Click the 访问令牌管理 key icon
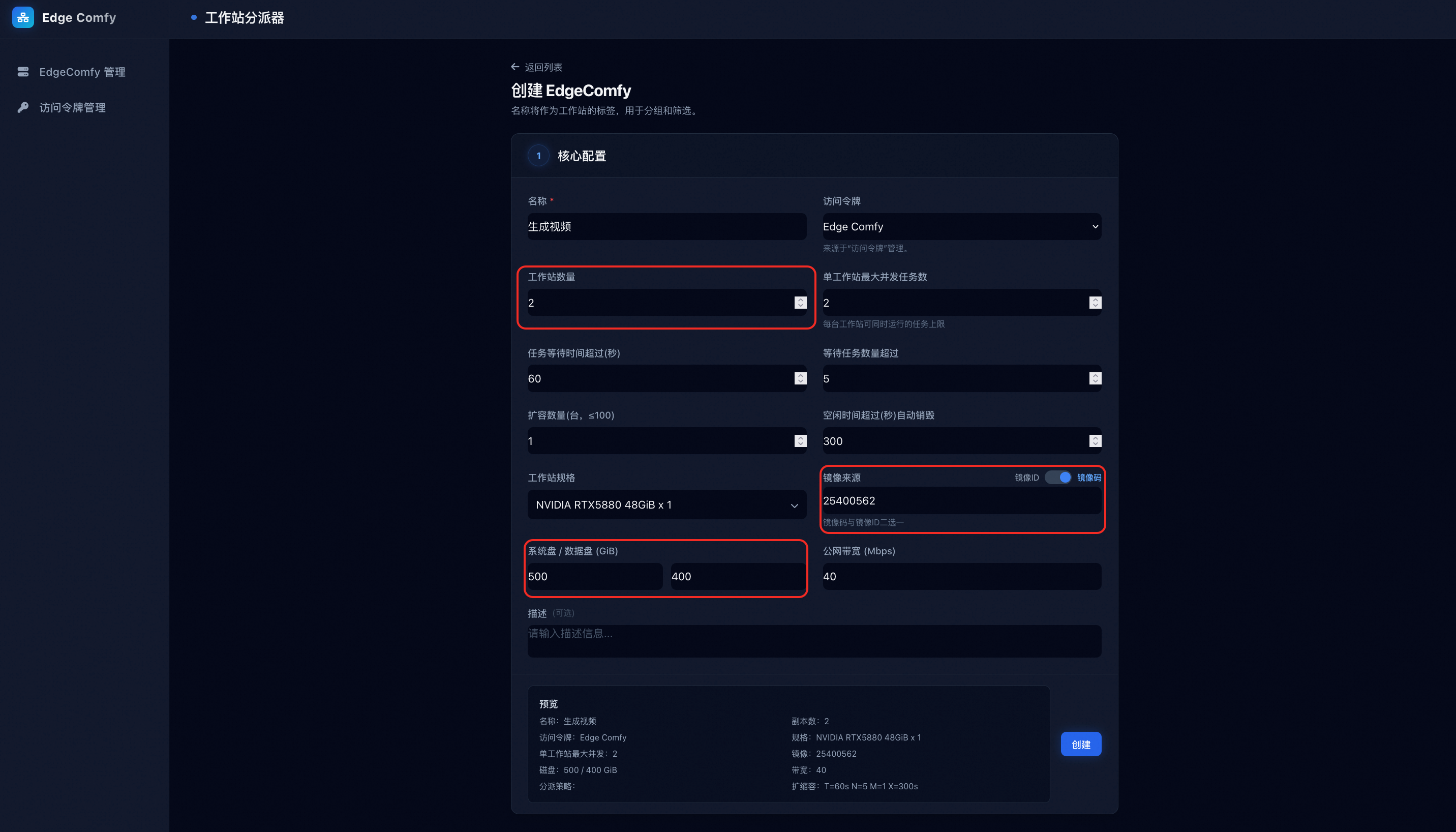Screen dimensions: 1456x832 point(23,107)
